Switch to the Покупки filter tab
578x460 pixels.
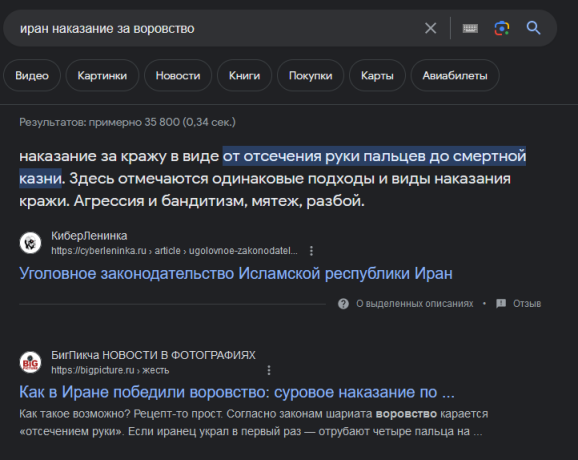(x=310, y=76)
